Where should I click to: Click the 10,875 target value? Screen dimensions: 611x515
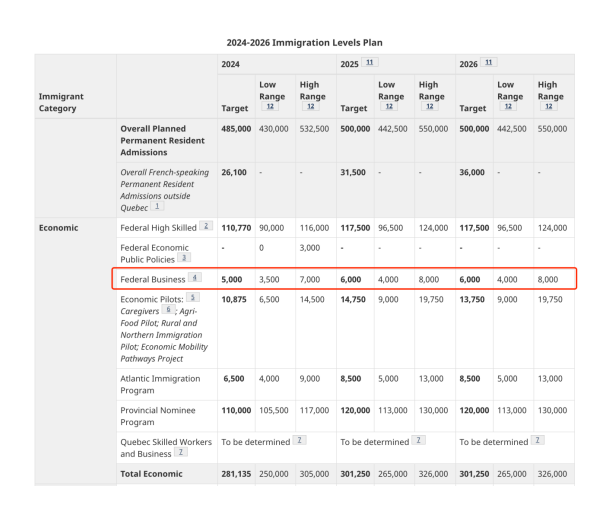coord(234,299)
